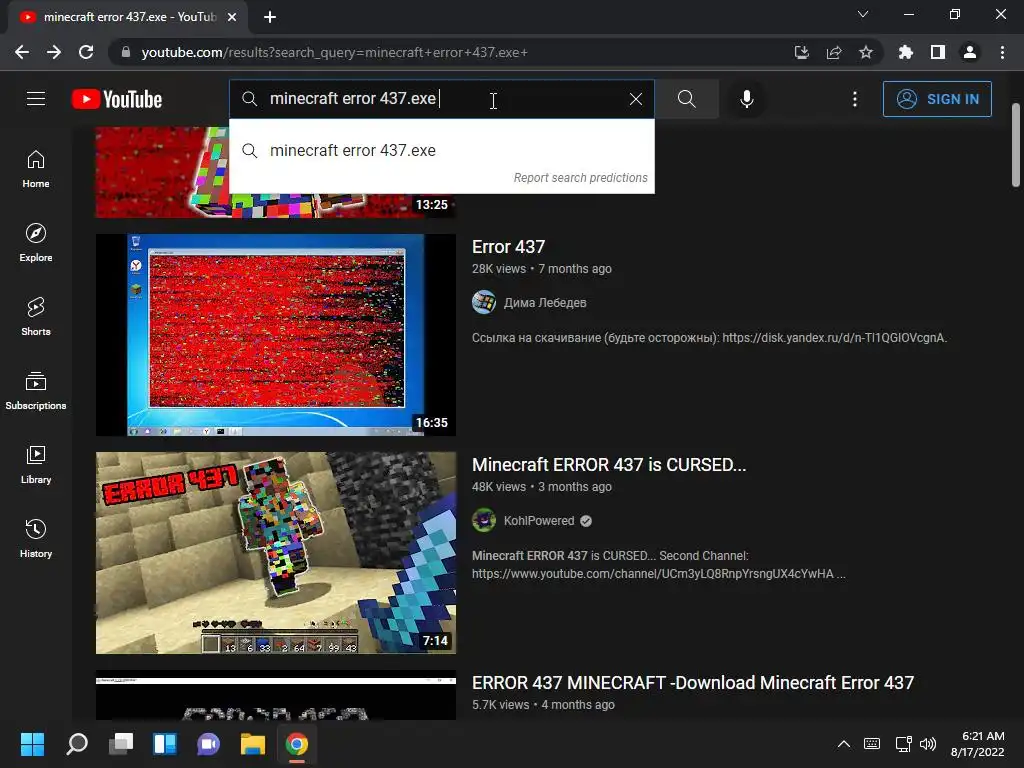This screenshot has width=1024, height=768.
Task: Go to Home in sidebar
Action: [x=36, y=169]
